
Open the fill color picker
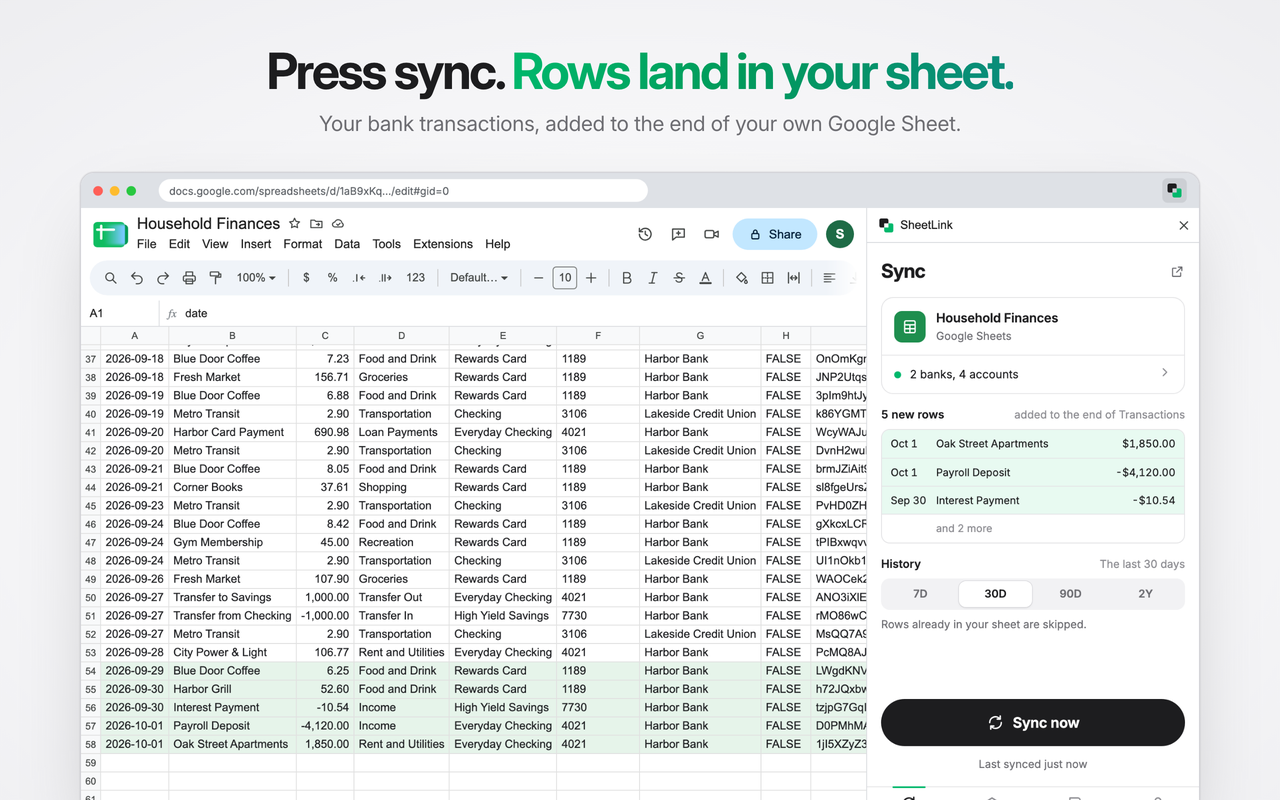coord(742,278)
